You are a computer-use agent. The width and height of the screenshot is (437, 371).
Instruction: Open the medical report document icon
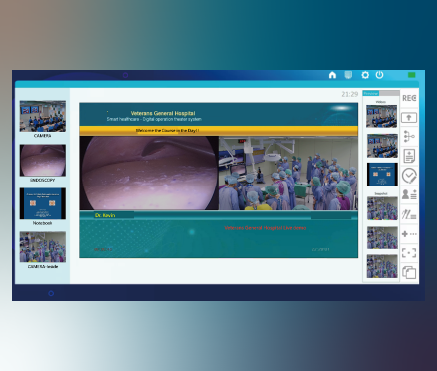click(409, 156)
